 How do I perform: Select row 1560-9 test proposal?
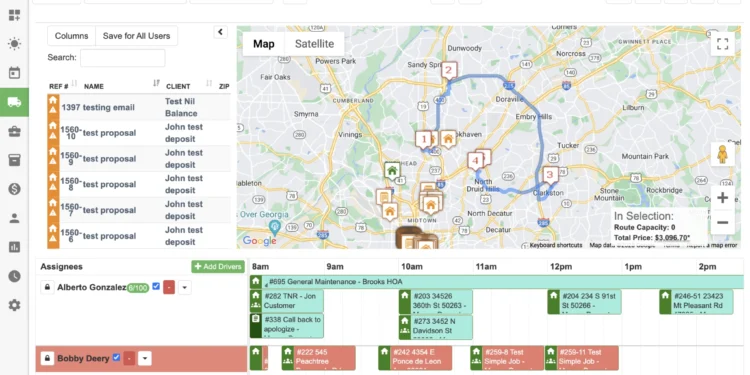139,159
